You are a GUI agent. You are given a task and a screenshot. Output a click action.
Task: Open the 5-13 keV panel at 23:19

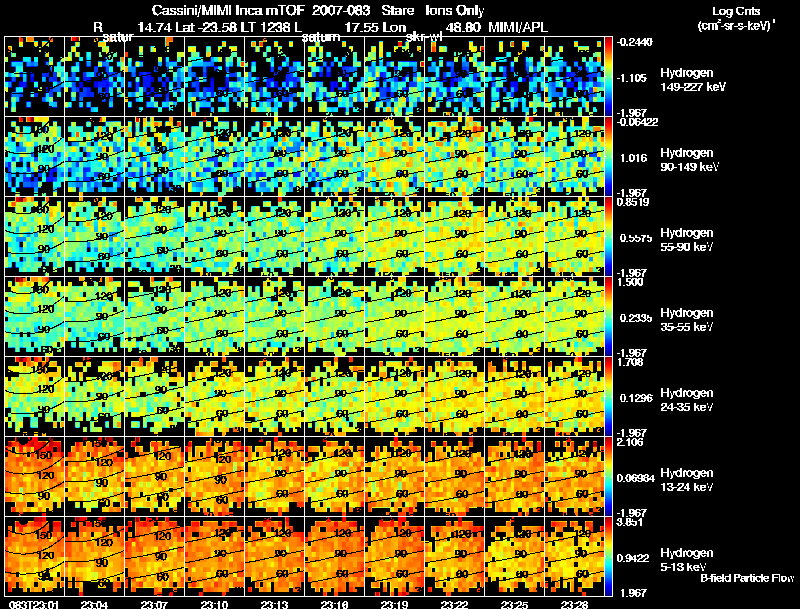(x=394, y=556)
